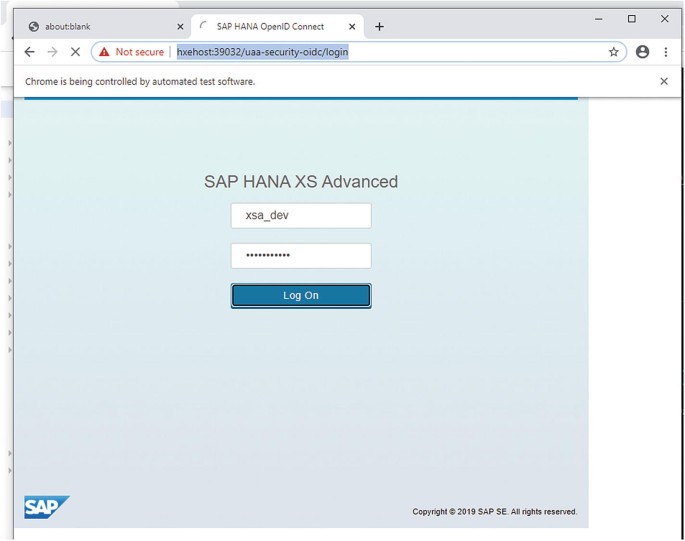Click the browser forward arrow

52,52
